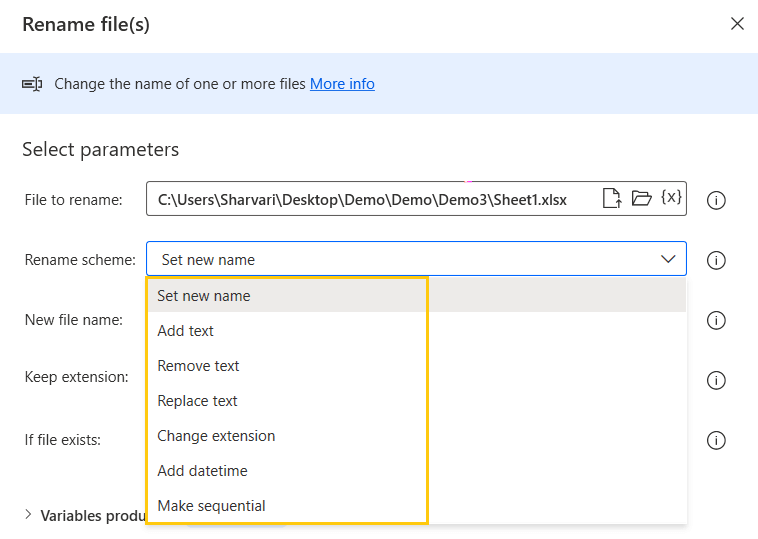Choose Change extension option
Viewport: 758px width, 539px height.
[x=416, y=436]
